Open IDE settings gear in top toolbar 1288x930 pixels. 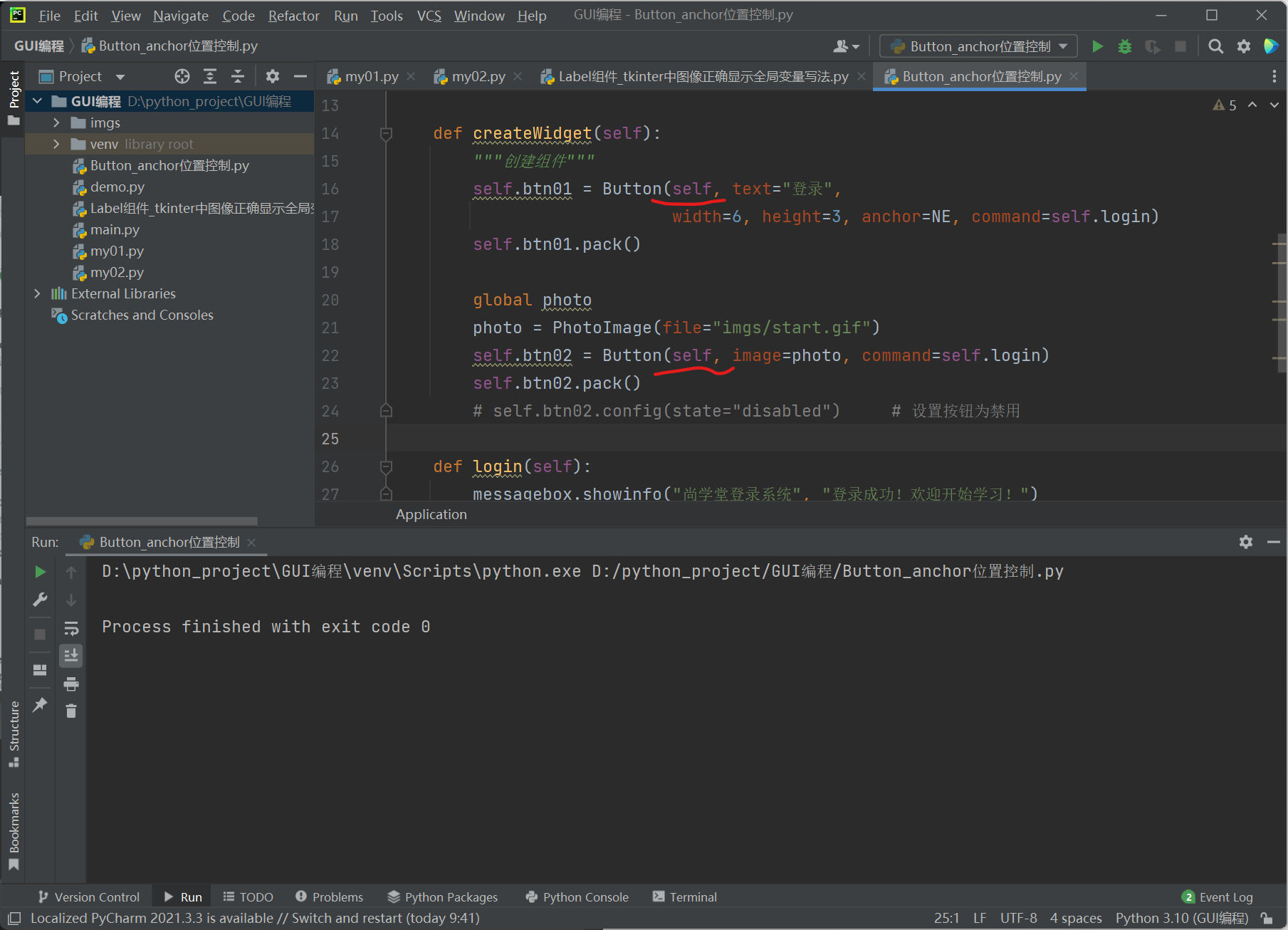(1244, 46)
